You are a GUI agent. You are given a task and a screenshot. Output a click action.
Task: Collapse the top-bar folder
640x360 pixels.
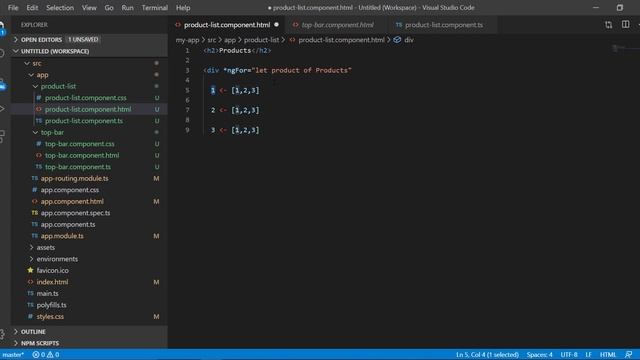point(35,132)
